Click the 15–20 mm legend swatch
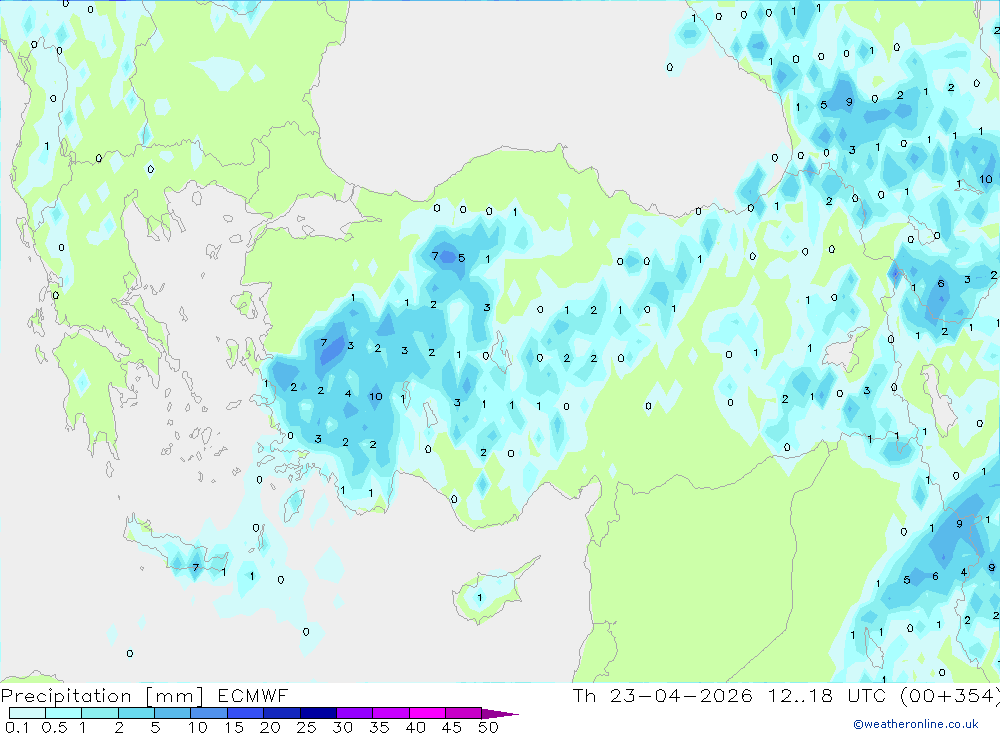Image resolution: width=1000 pixels, height=733 pixels. click(x=246, y=713)
